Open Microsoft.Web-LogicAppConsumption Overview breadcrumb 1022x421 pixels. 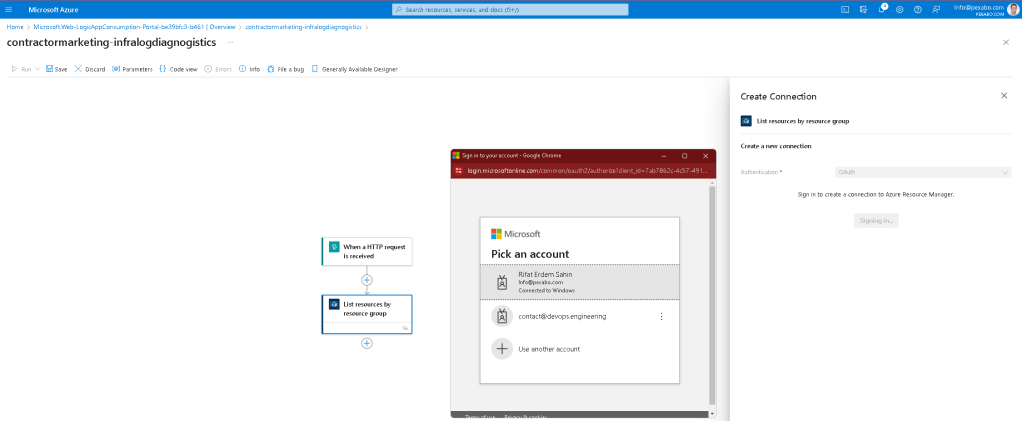tap(134, 27)
